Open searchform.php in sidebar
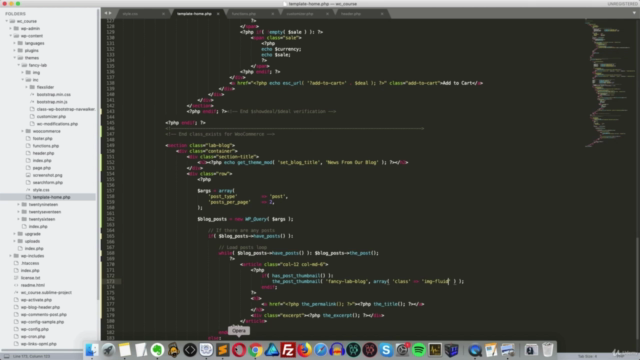640x360 pixels. tap(48, 183)
